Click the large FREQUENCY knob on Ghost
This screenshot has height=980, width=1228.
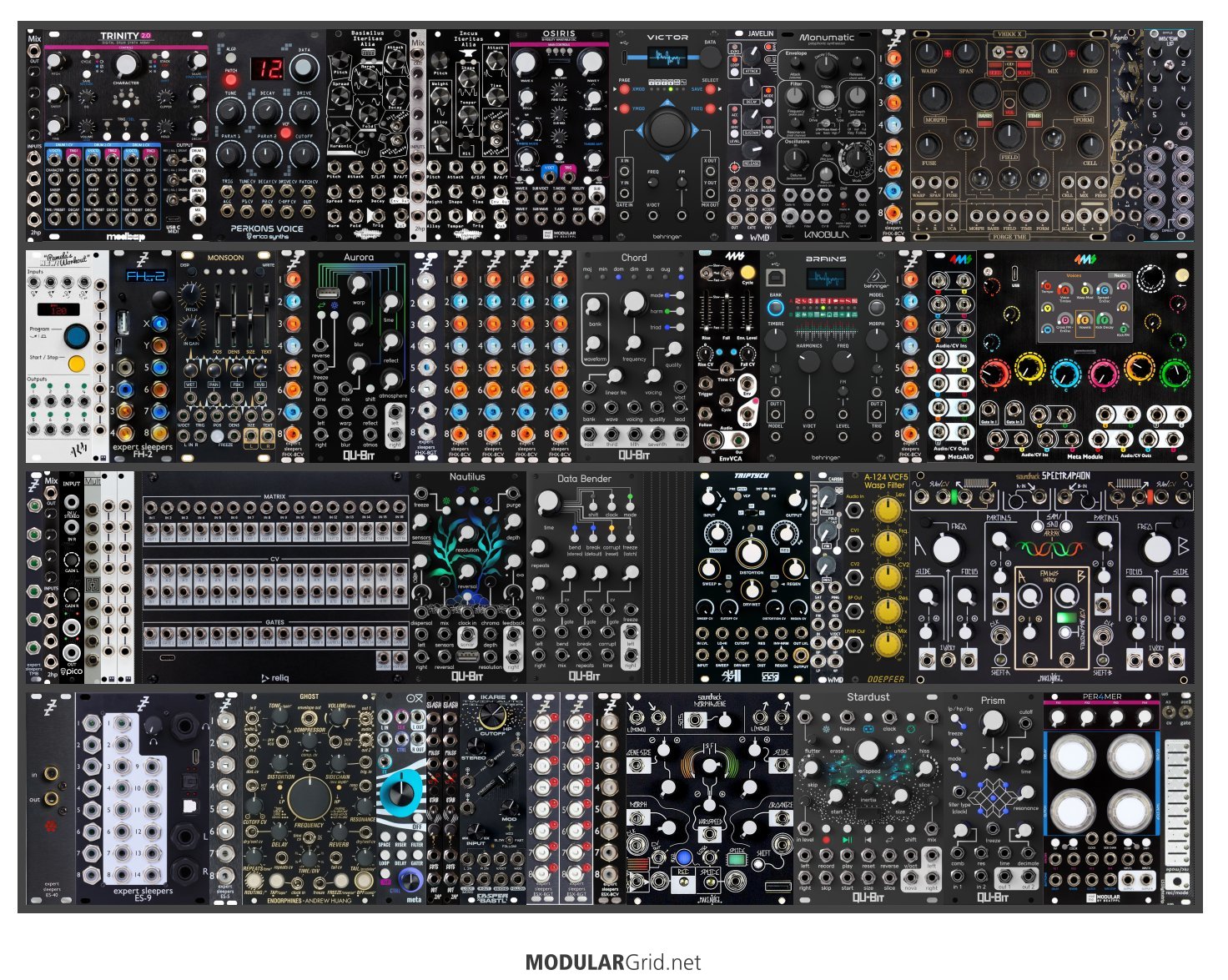309,797
